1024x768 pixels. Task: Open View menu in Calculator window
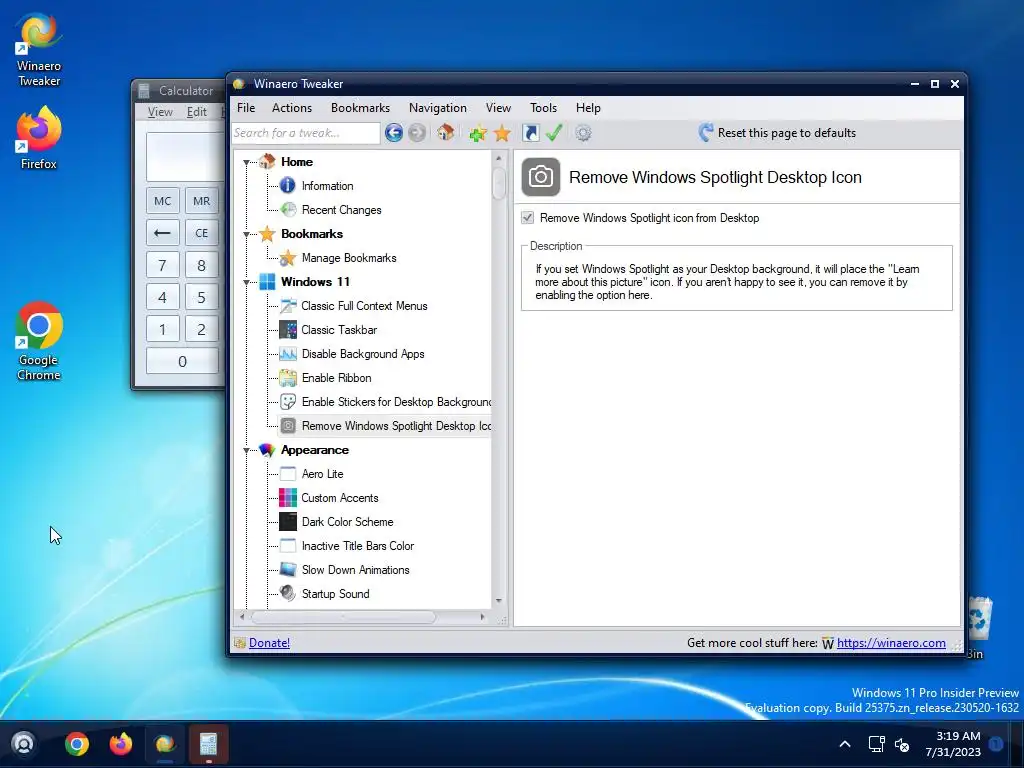(160, 112)
